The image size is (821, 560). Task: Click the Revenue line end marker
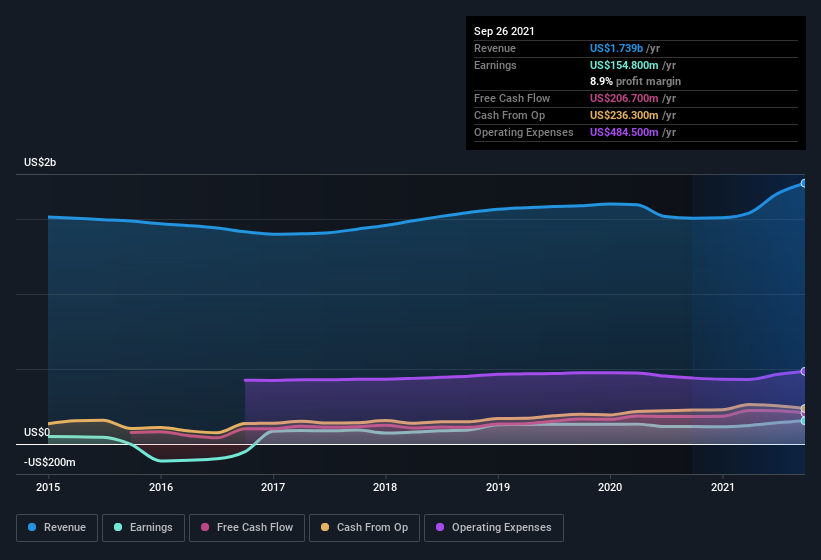(x=804, y=183)
